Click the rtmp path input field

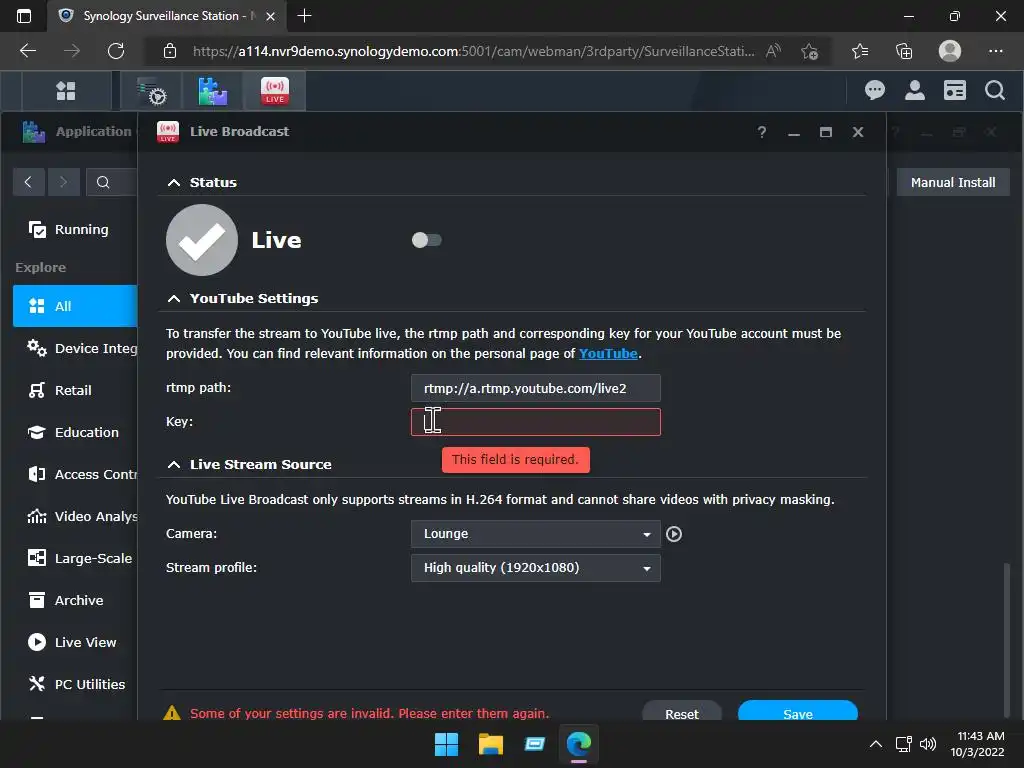pos(536,388)
